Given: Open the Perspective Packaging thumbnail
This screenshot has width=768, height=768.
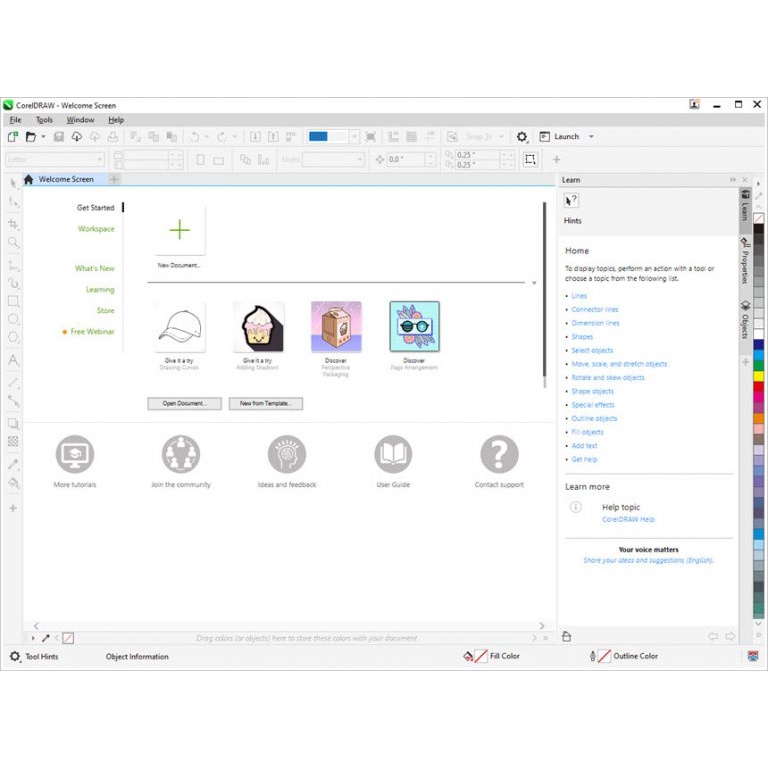Looking at the screenshot, I should click(x=336, y=327).
